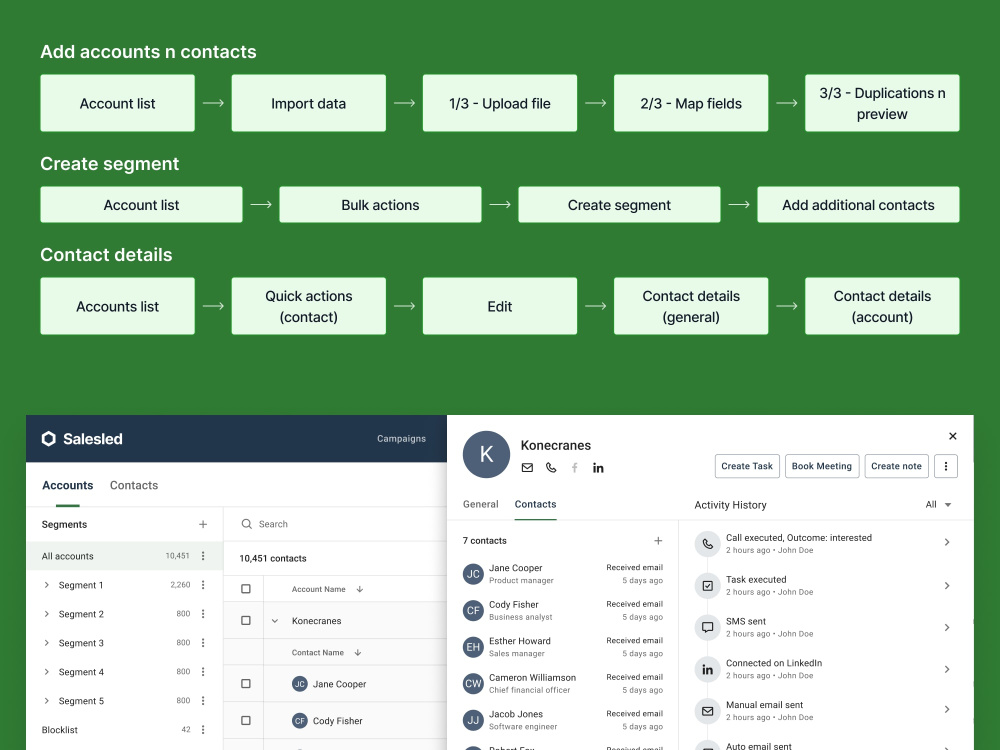Switch to the Accounts tab
Viewport: 1000px width, 750px height.
click(x=68, y=485)
